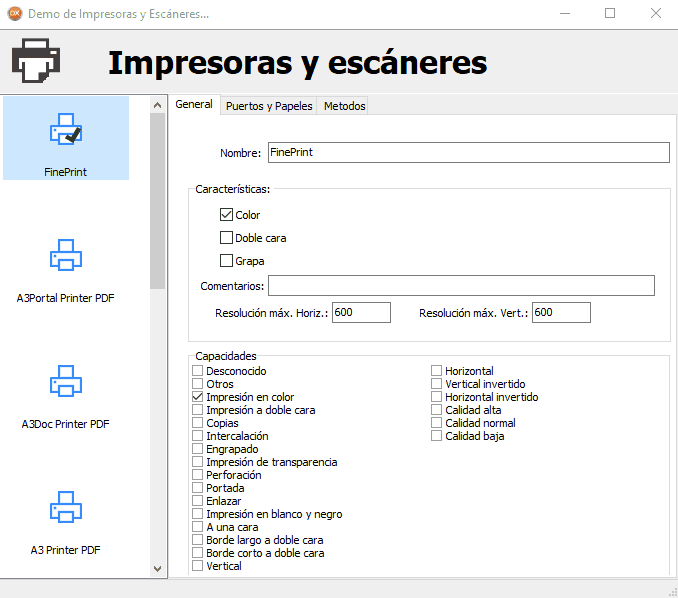Toggle the Otros capability
678x598 pixels.
[197, 384]
